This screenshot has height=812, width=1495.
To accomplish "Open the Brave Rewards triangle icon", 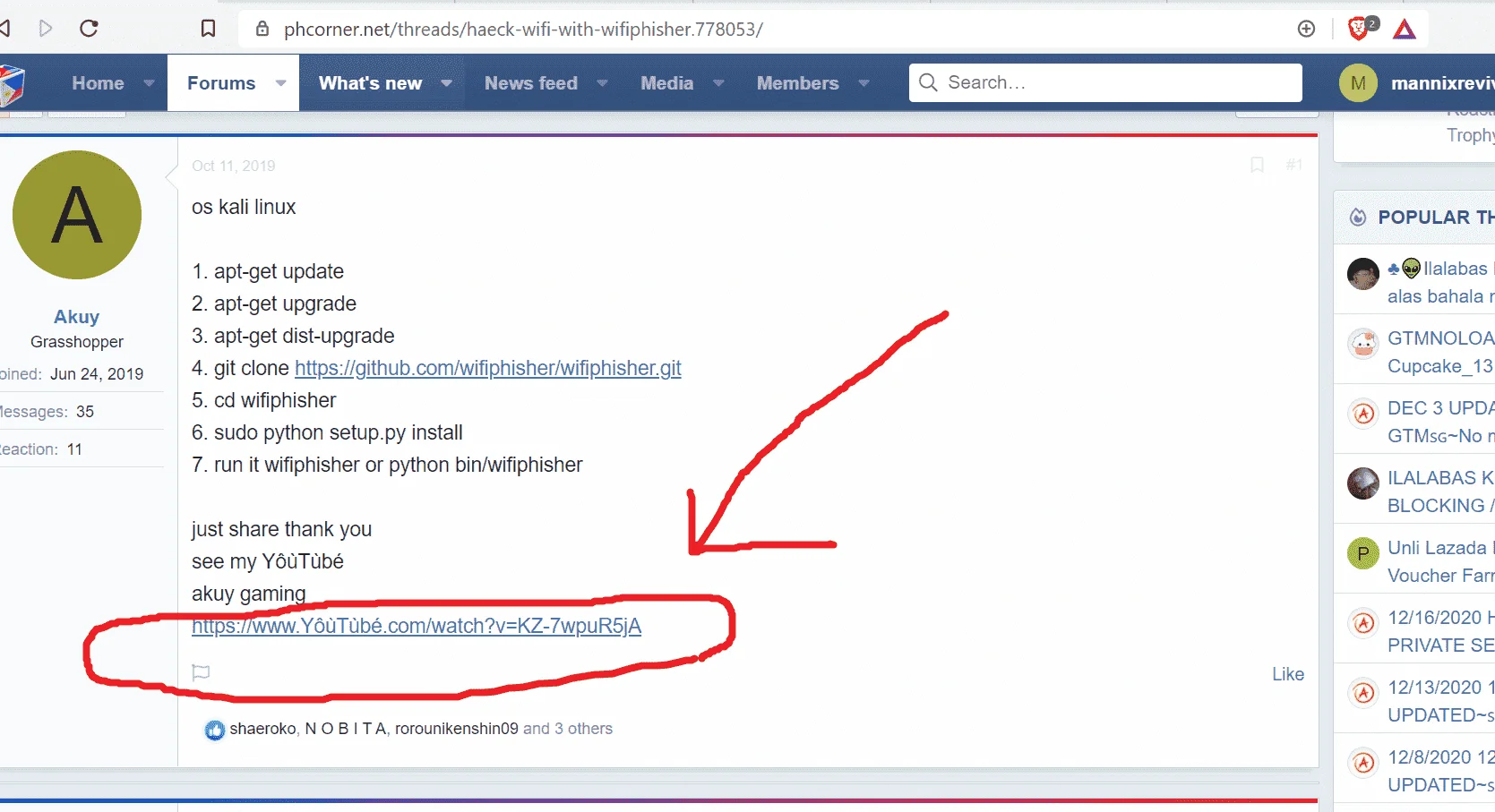I will click(x=1405, y=30).
